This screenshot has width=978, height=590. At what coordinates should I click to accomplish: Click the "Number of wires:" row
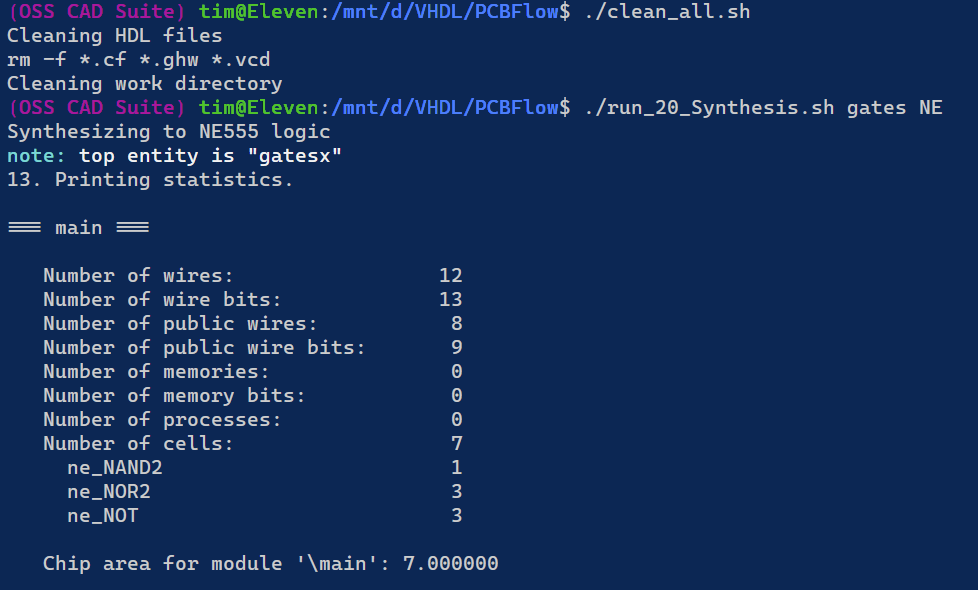(138, 276)
